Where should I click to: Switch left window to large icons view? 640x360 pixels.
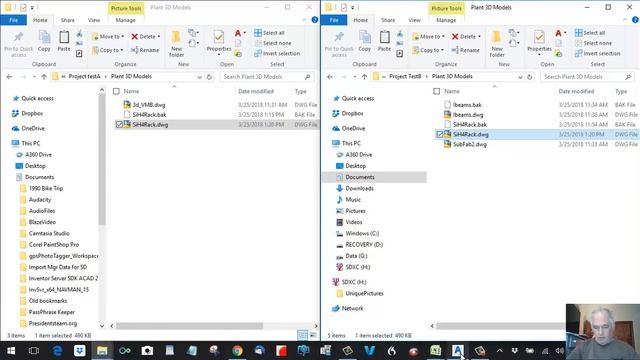click(313, 335)
